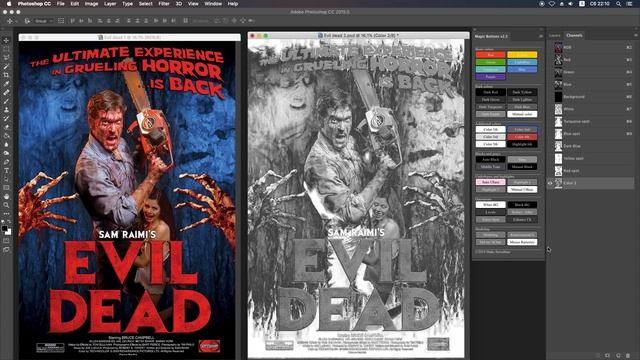
Task: Select the Healing Brush tool
Action: coord(6,92)
